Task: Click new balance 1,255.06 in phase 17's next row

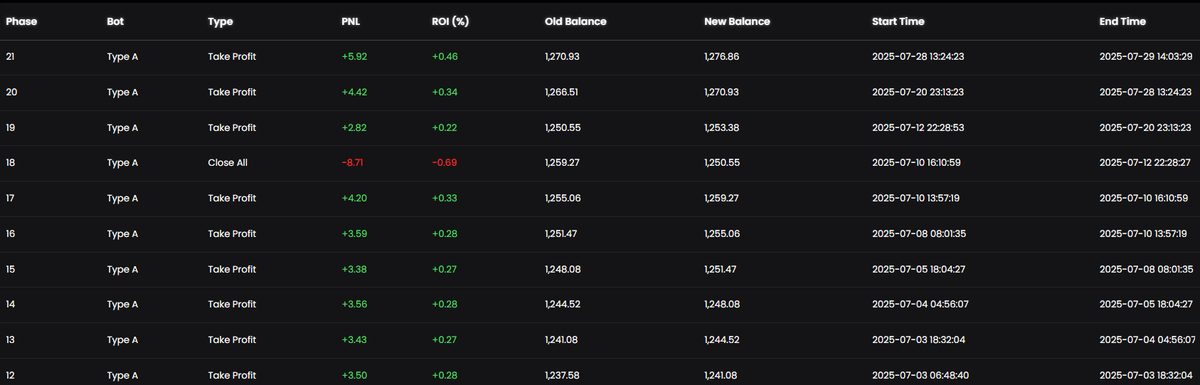Action: 722,233
